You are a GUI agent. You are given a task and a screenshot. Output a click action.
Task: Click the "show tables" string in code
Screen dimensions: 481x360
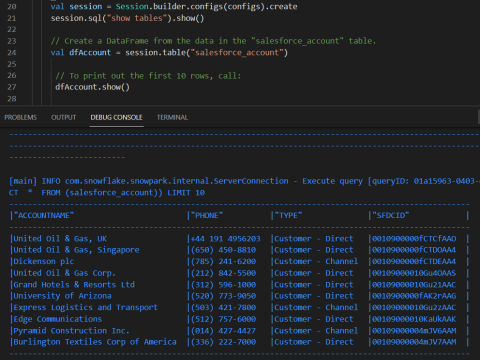[x=136, y=18]
